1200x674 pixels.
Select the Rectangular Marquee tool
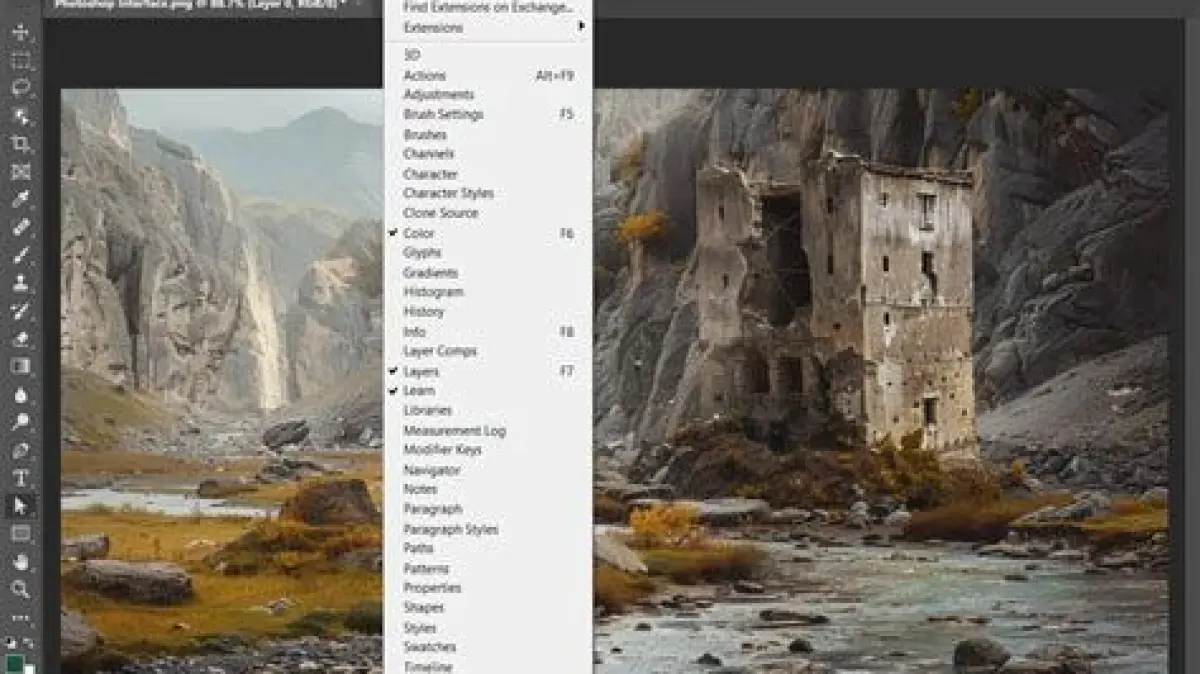pos(20,60)
